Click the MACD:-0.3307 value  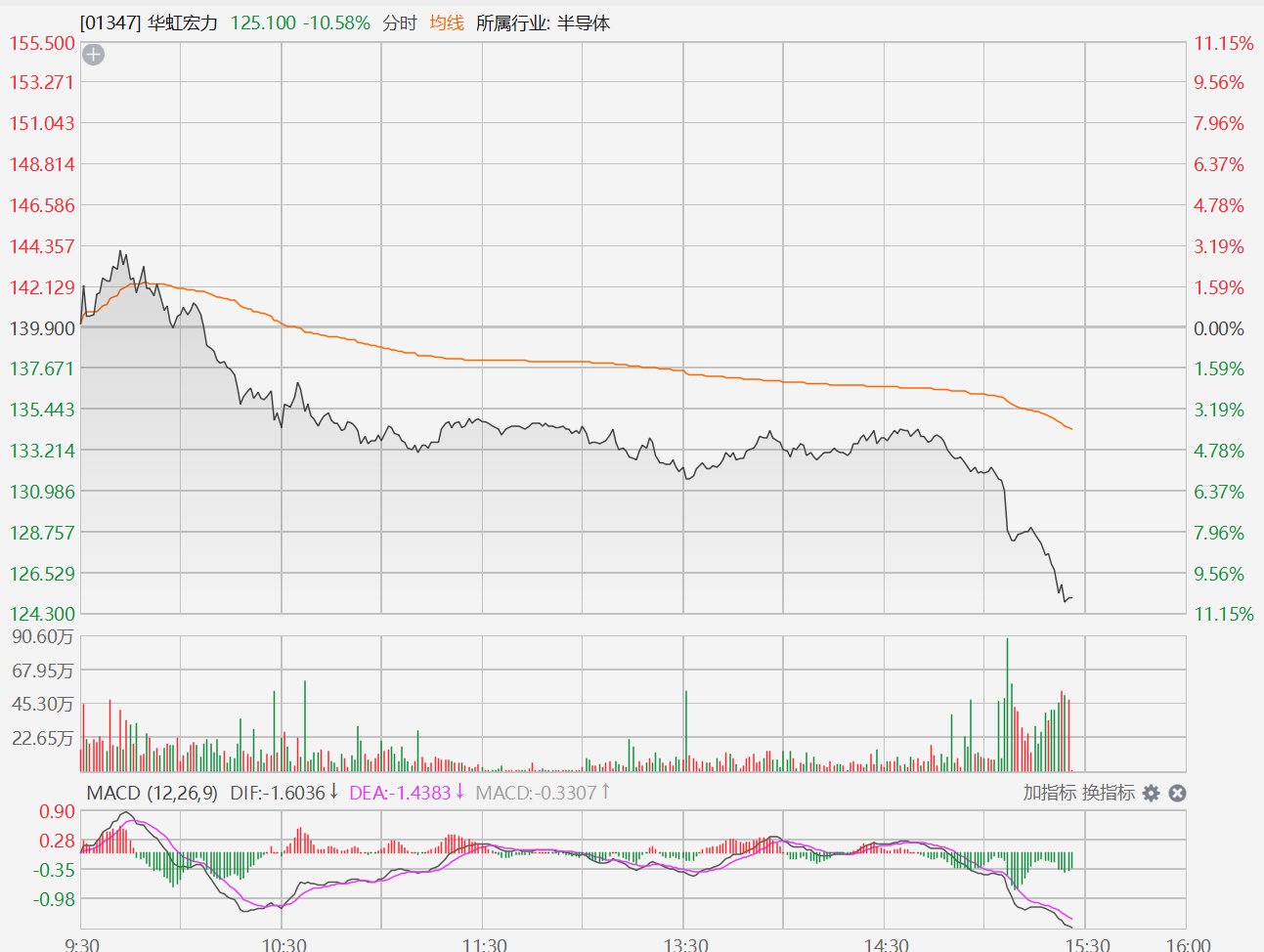tap(536, 793)
